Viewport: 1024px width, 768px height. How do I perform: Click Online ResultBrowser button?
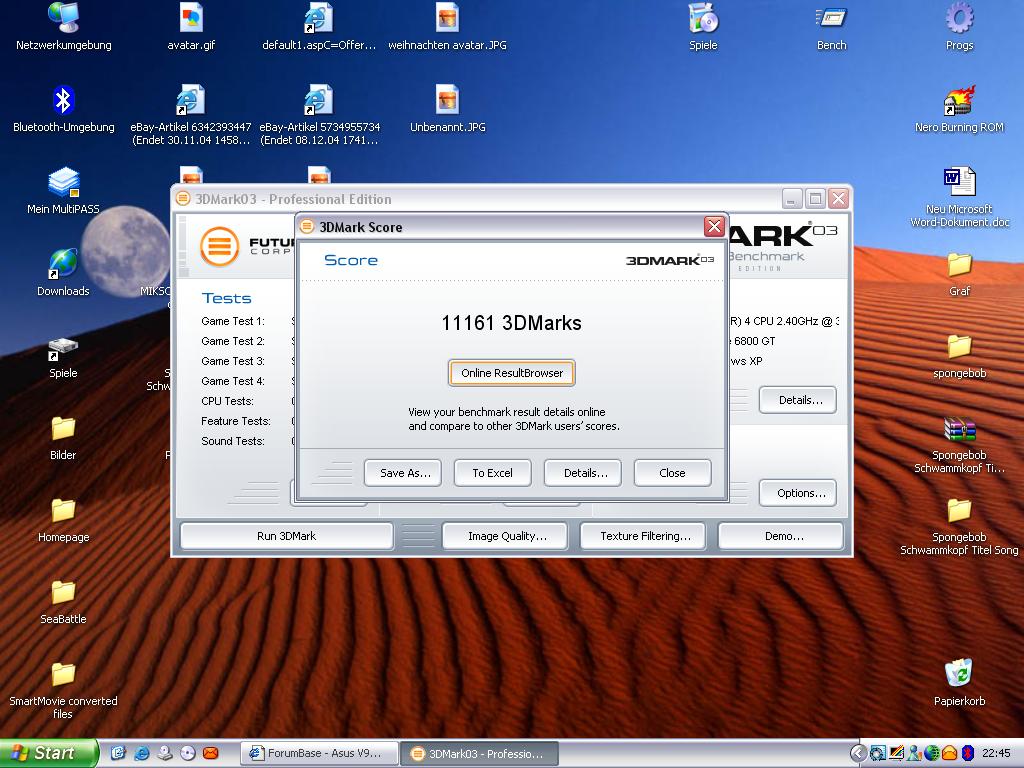point(512,373)
